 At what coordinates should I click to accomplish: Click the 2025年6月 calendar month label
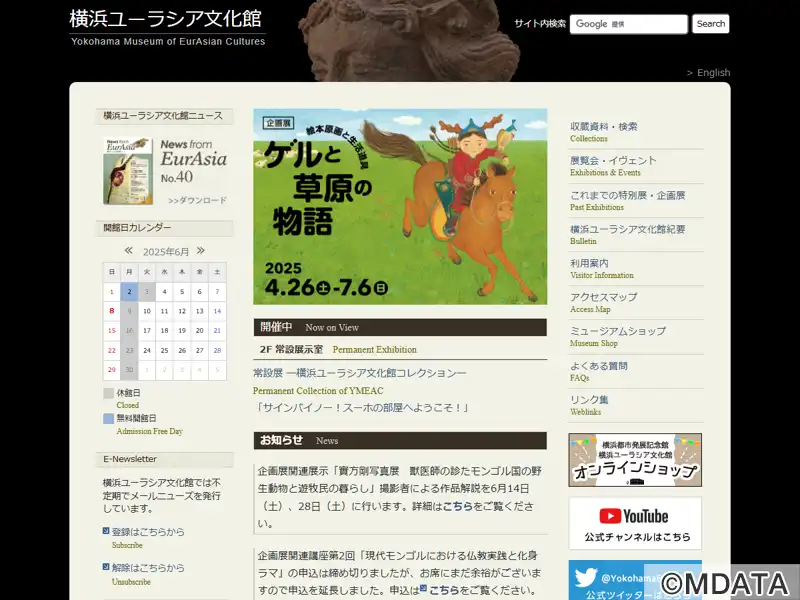(166, 252)
